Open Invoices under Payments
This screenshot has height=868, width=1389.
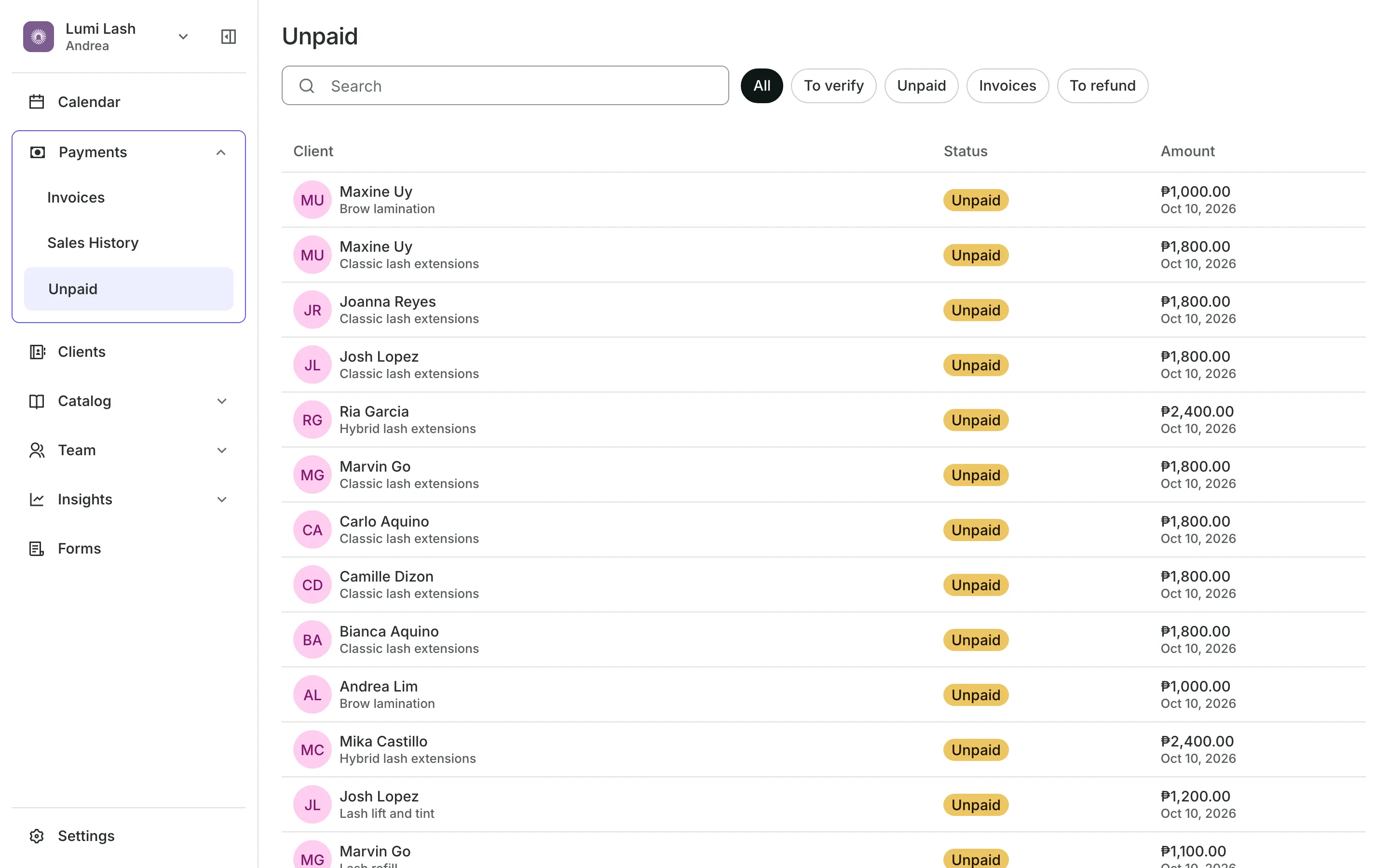click(76, 198)
